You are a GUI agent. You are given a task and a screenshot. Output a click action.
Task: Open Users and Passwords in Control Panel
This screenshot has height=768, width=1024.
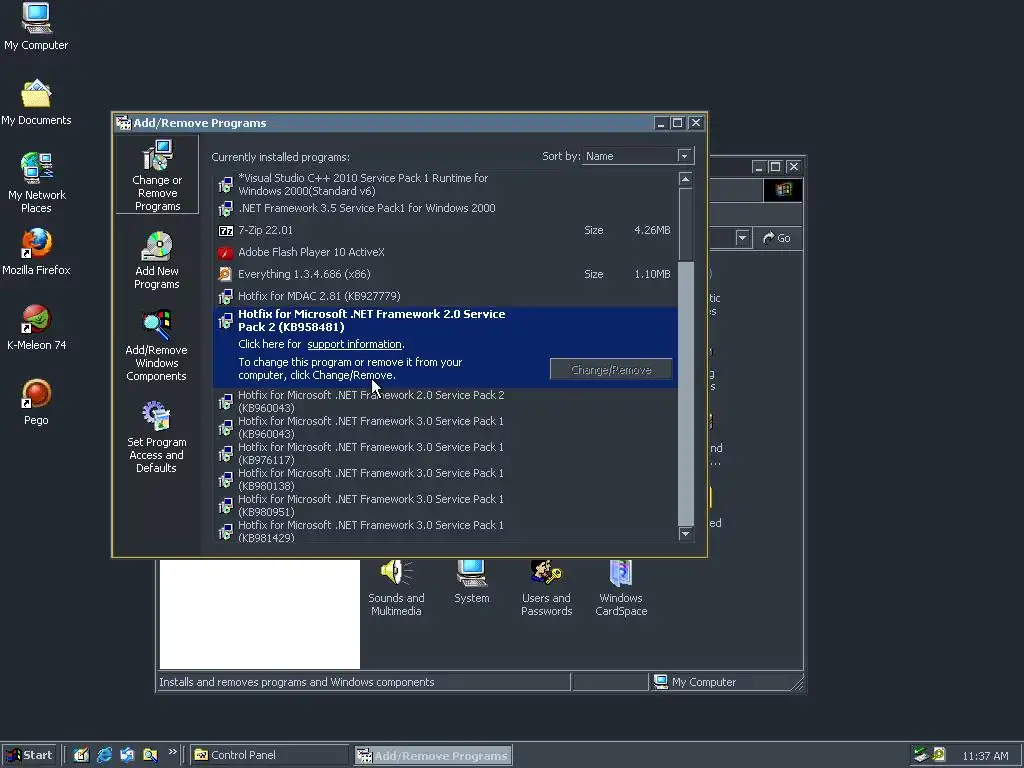(547, 588)
